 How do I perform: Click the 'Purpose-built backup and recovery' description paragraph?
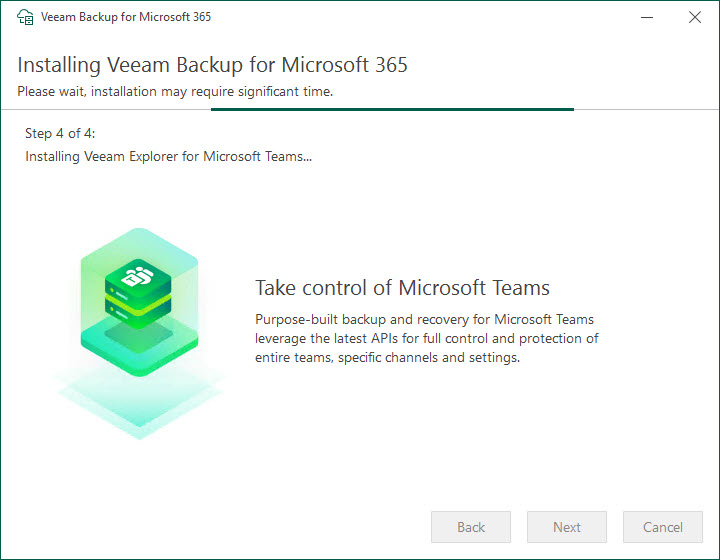[427, 338]
